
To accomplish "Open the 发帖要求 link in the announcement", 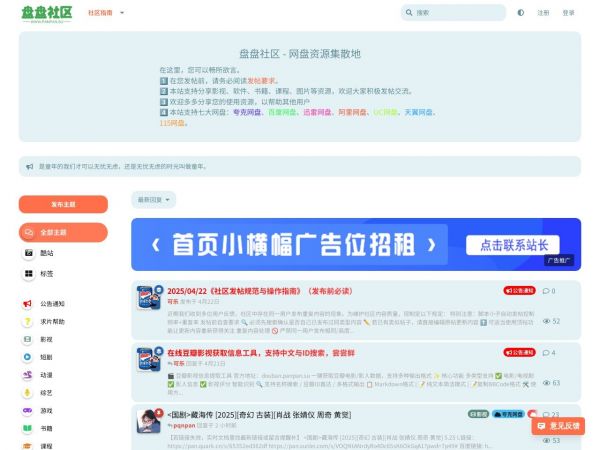I will pos(261,81).
